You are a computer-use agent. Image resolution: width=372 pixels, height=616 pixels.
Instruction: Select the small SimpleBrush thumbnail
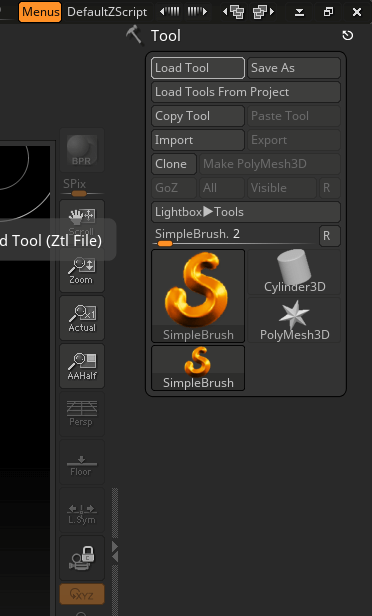198,368
